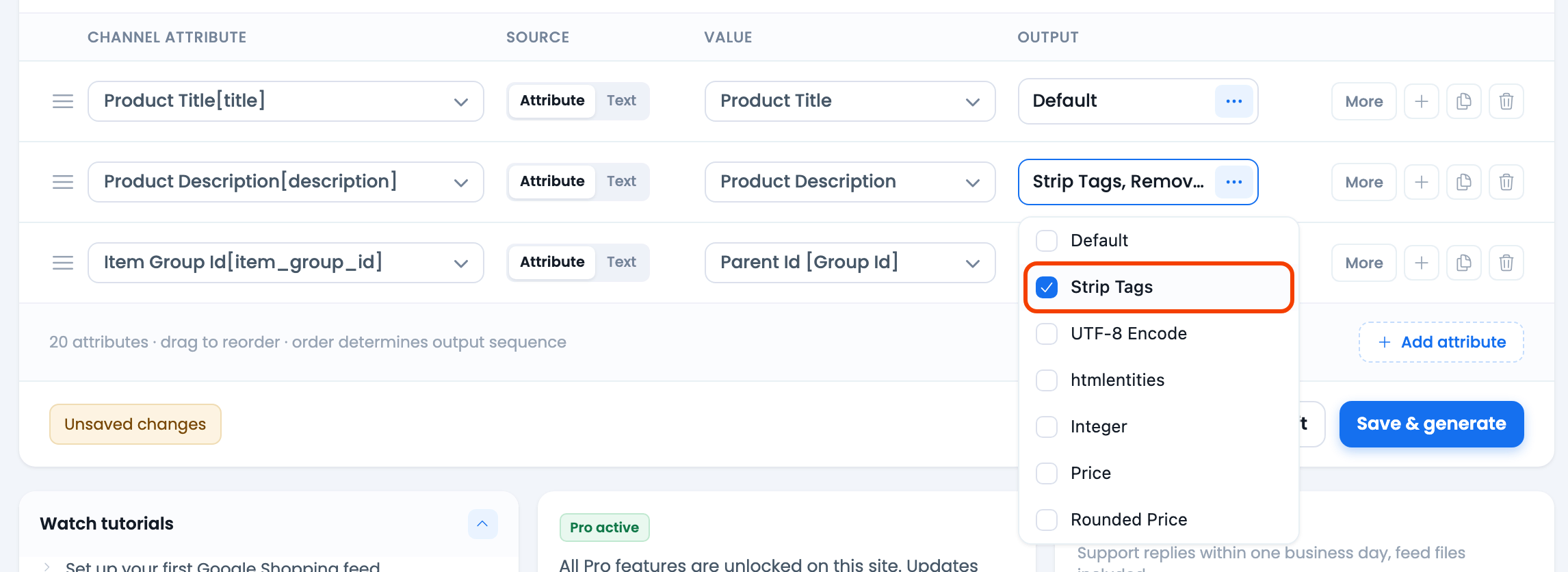
Task: Open output options ellipsis for Product Description
Action: point(1234,182)
